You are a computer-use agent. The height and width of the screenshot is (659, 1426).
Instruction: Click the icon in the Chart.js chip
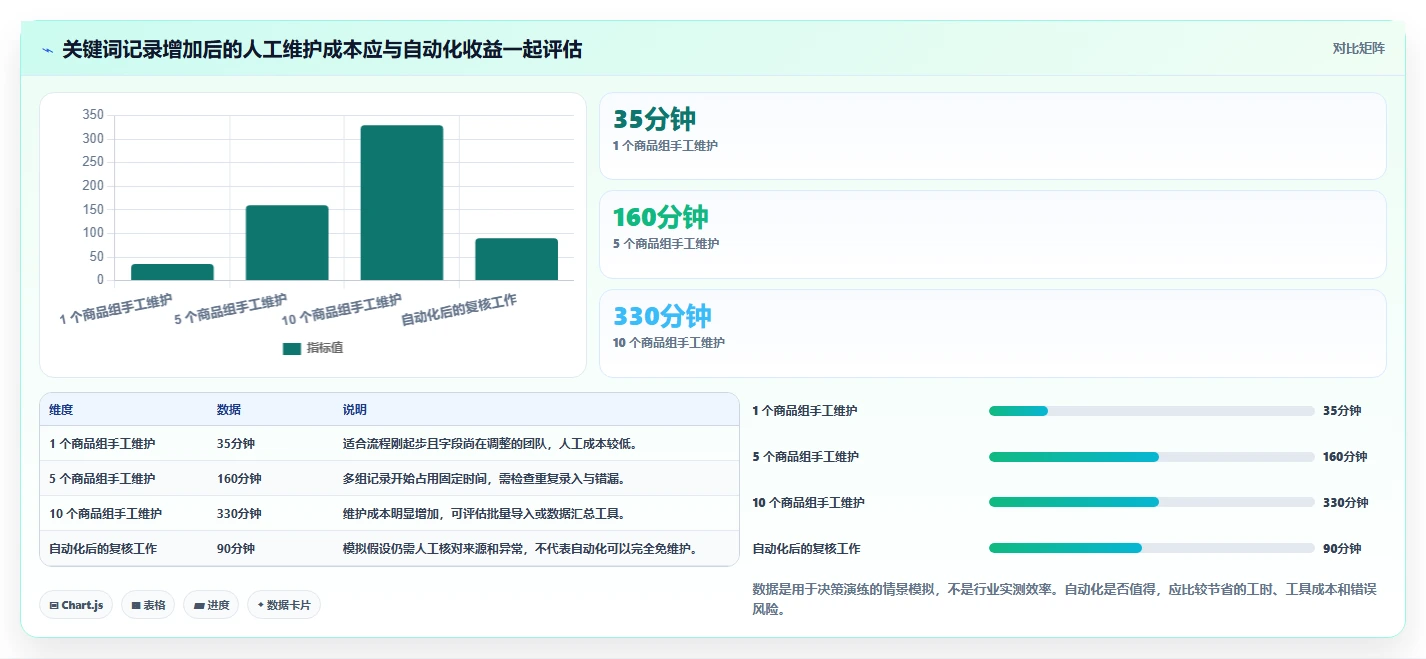(x=54, y=606)
